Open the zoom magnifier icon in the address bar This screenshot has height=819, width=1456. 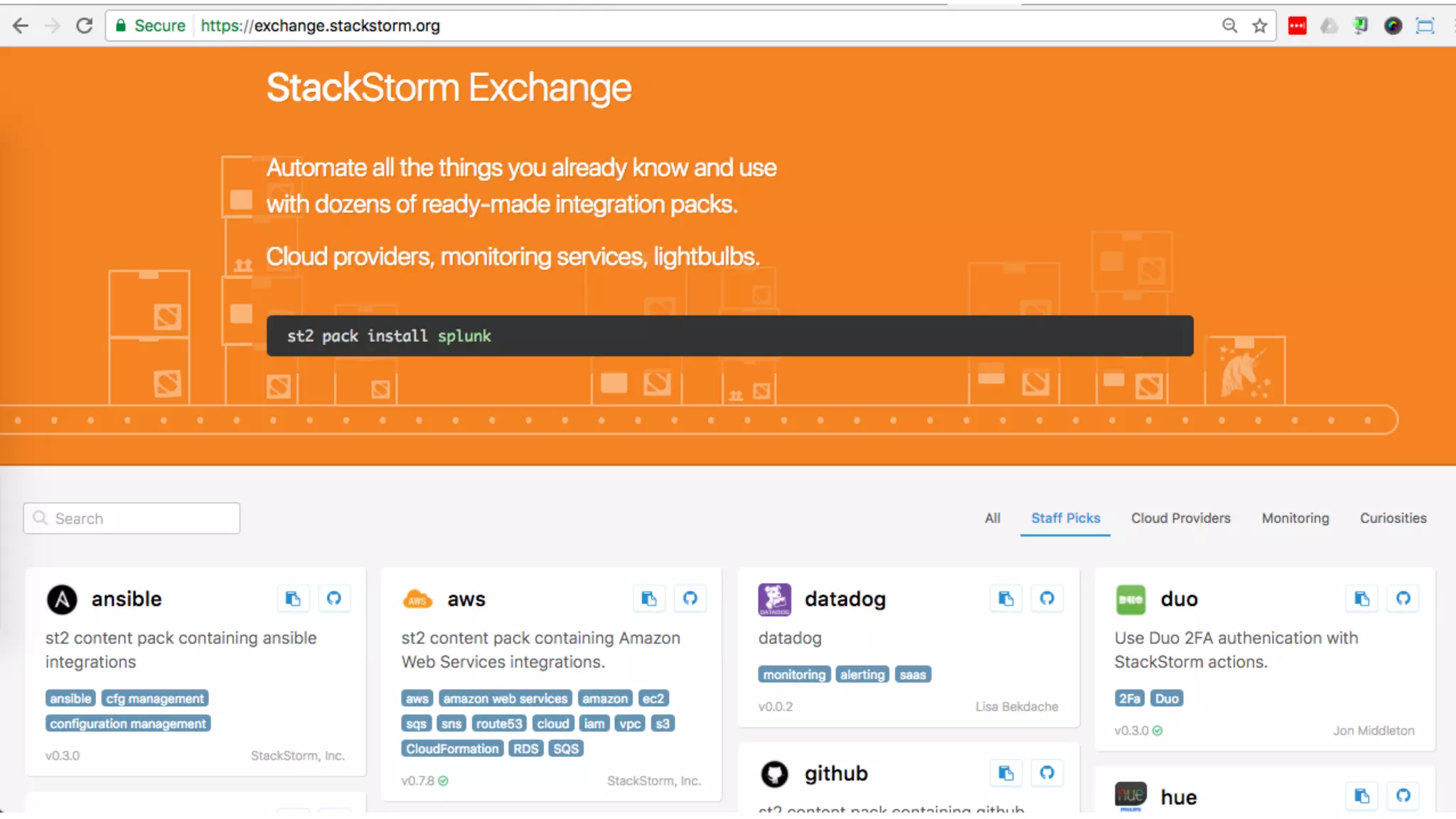[x=1229, y=26]
